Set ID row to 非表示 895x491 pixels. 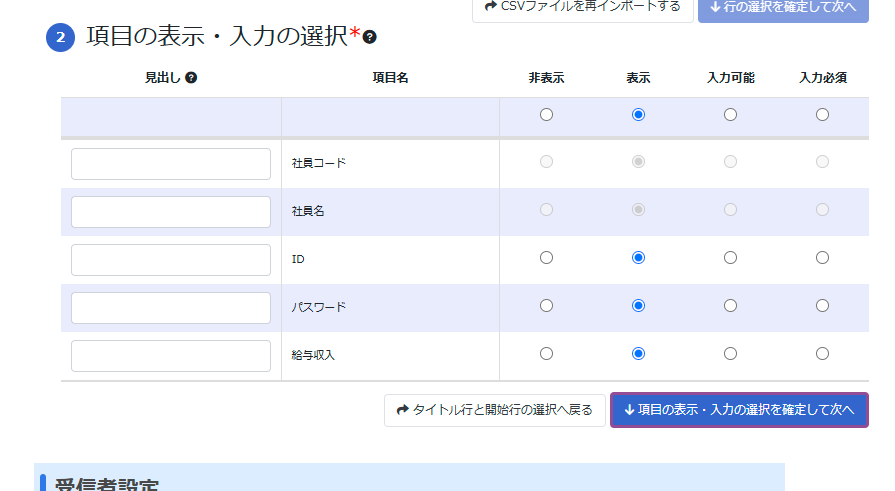coord(546,258)
